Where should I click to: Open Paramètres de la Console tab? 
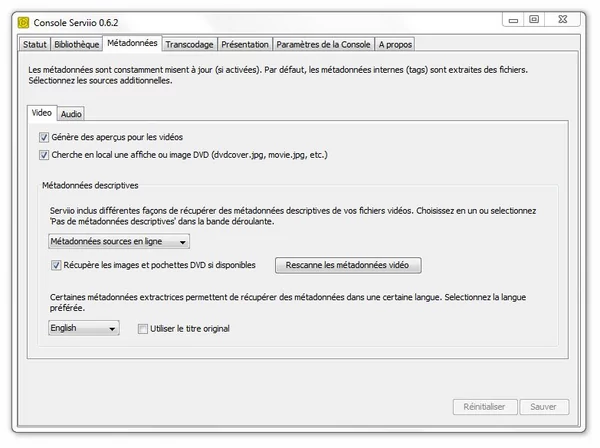pos(323,44)
